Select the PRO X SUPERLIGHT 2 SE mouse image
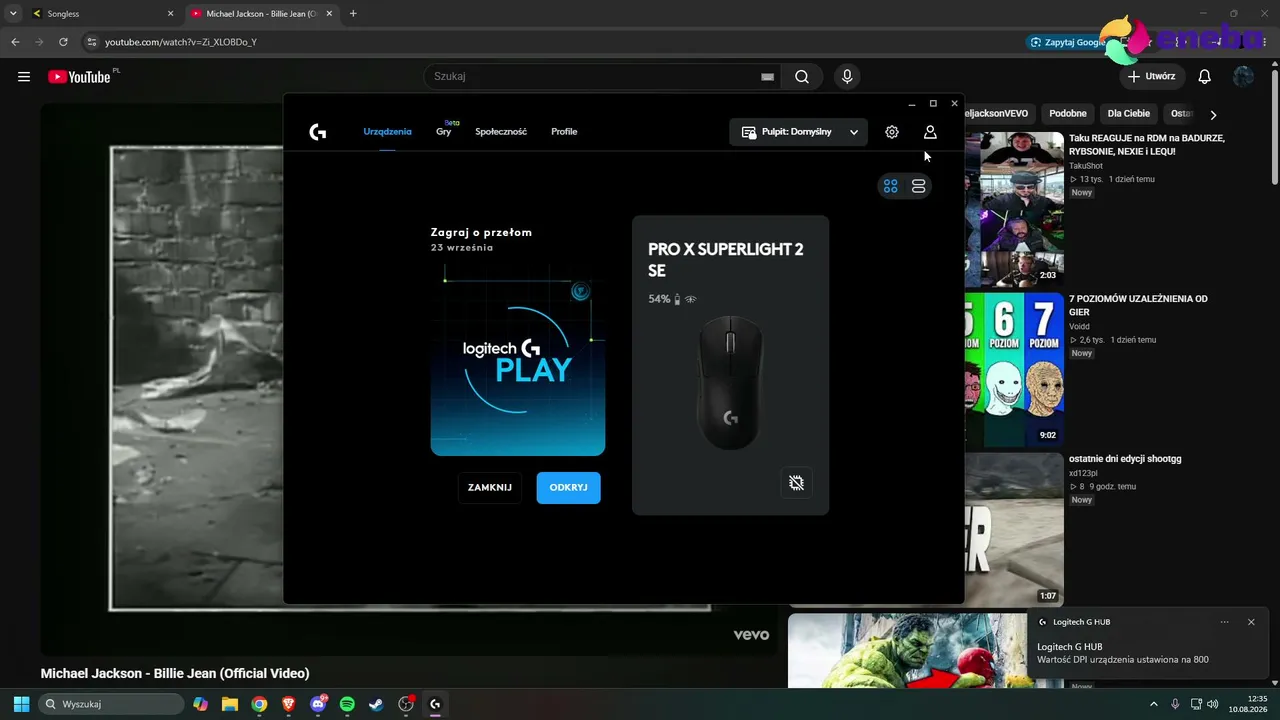Image resolution: width=1280 pixels, height=720 pixels. [x=730, y=383]
